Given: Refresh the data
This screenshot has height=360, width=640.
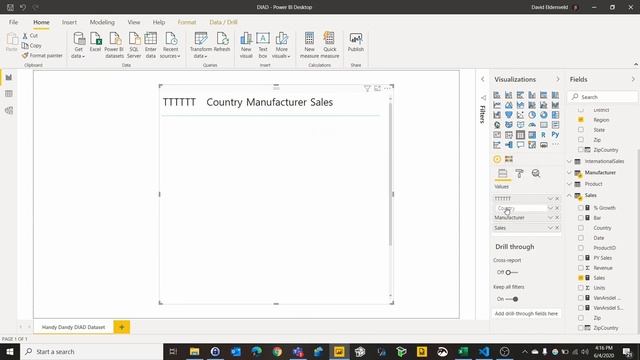Looking at the screenshot, I should pyautogui.click(x=222, y=42).
